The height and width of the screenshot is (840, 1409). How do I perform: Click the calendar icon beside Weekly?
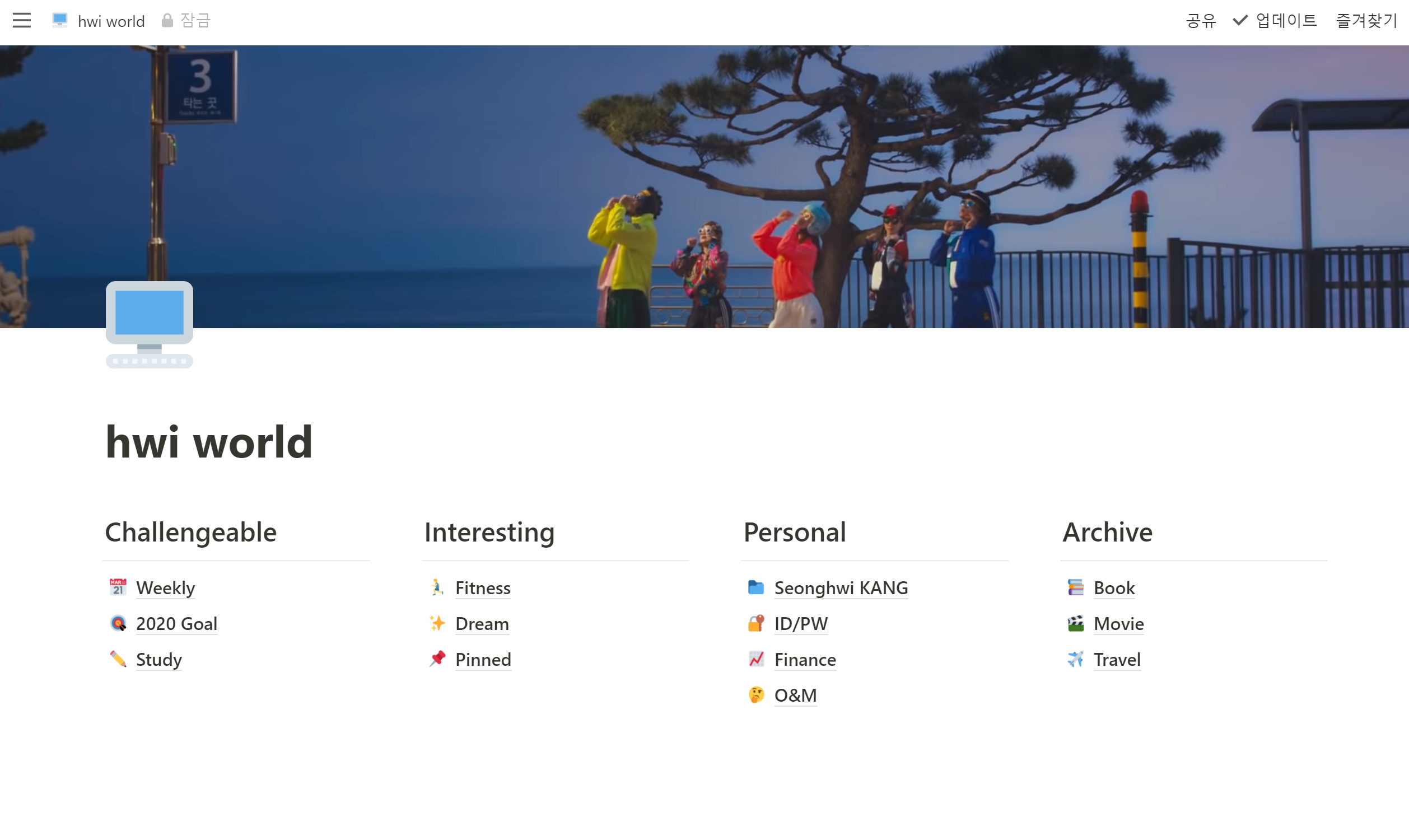click(x=118, y=587)
